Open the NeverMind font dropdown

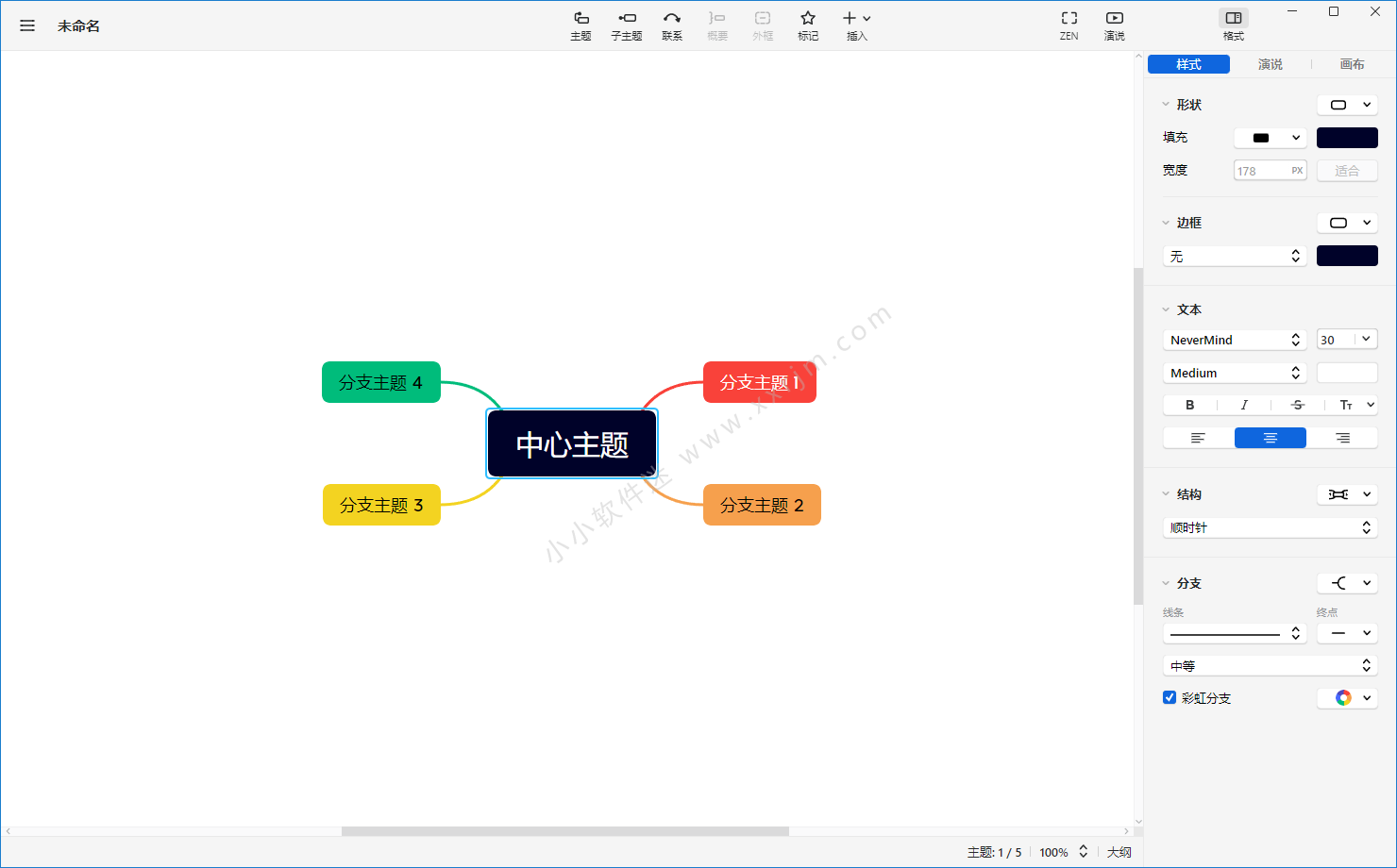(1234, 340)
